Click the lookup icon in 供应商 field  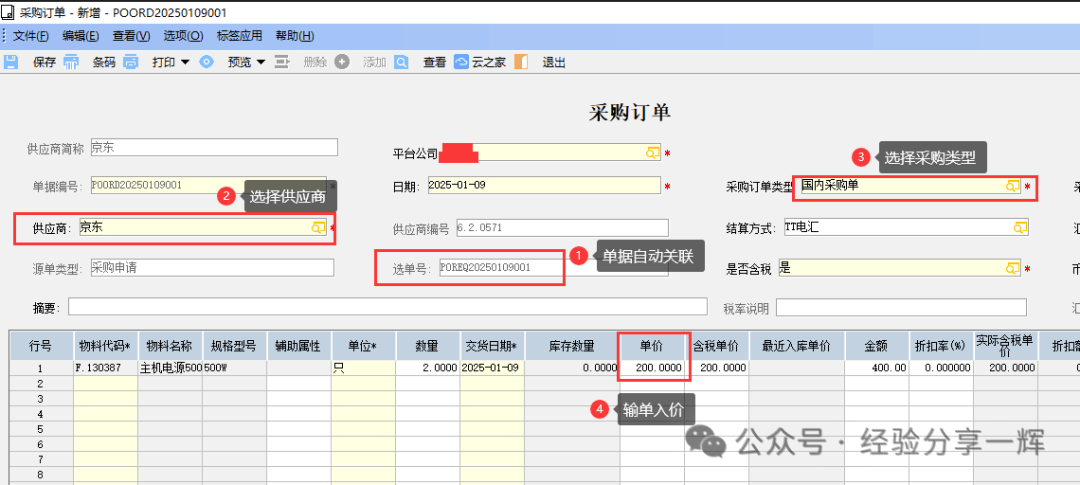click(319, 228)
